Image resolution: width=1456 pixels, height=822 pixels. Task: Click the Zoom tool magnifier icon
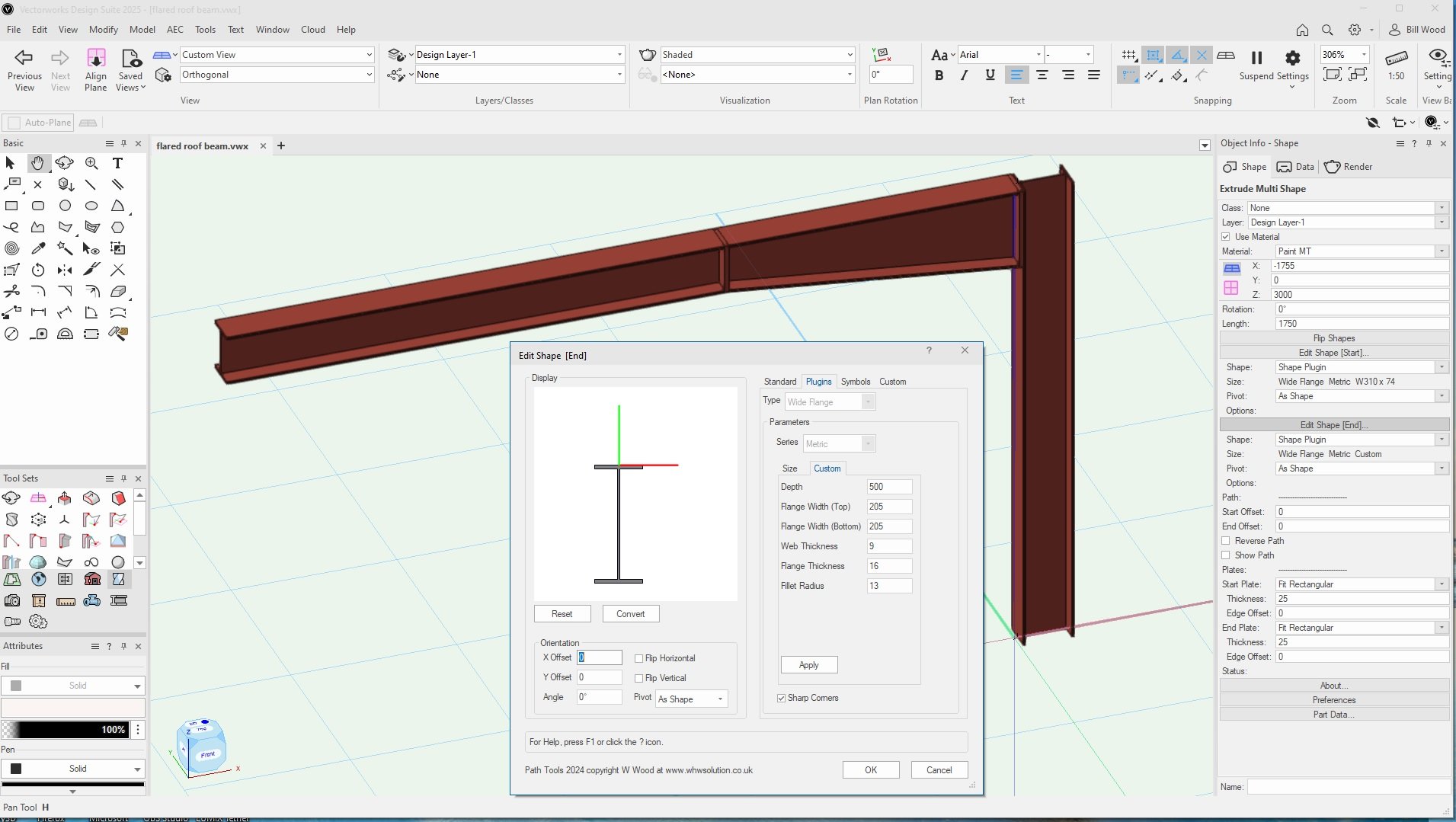coord(91,163)
